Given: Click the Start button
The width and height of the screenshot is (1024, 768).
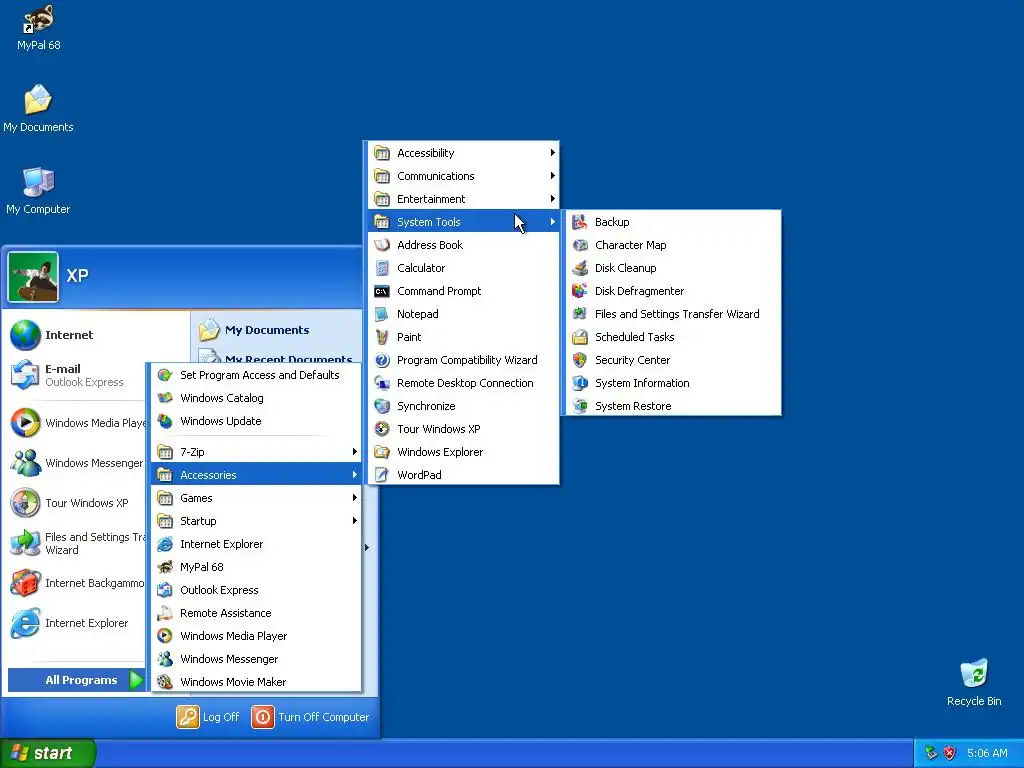Looking at the screenshot, I should point(47,753).
